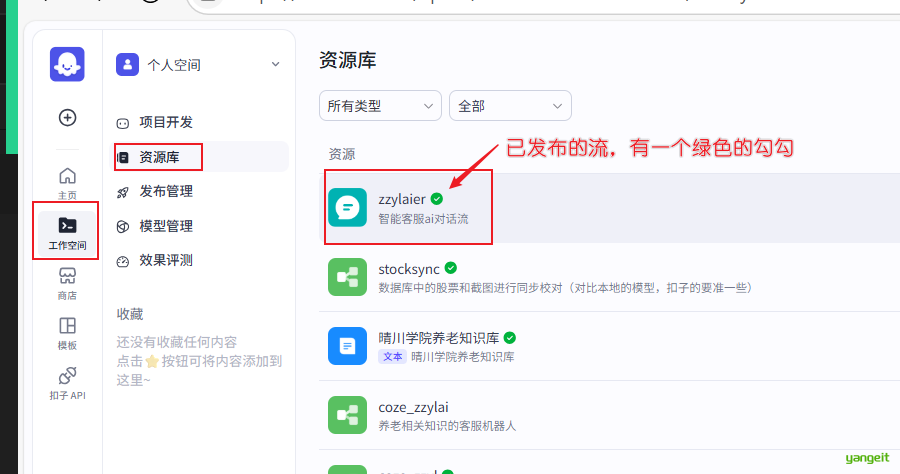Viewport: 900px width, 474px height.
Task: Click the 项目开发 robot icon
Action: coord(123,123)
